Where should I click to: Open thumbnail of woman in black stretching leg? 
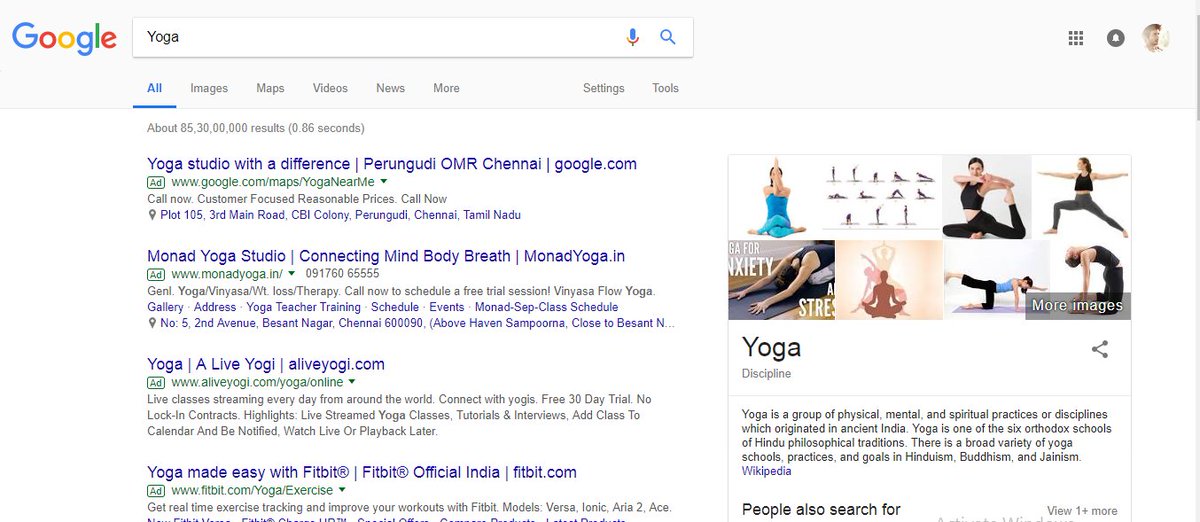click(x=987, y=196)
